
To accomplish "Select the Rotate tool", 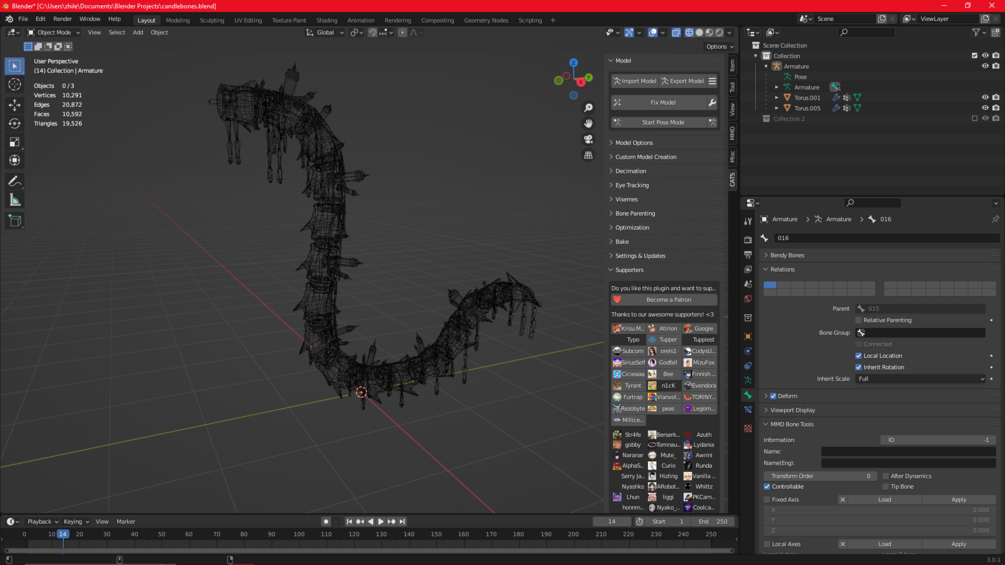I will coord(15,123).
